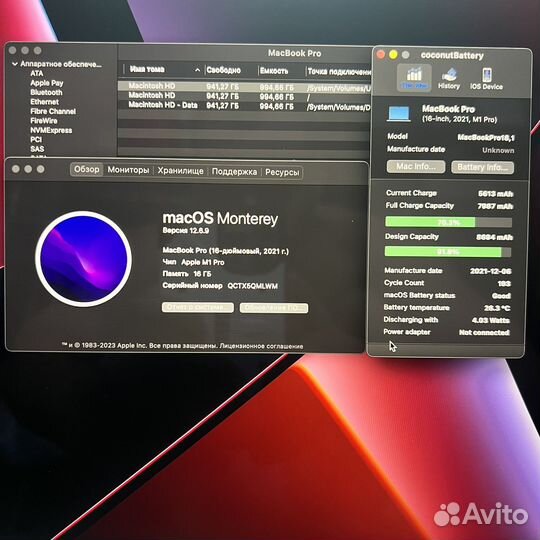This screenshot has width=540, height=540.
Task: Switch to the Хранилище tab
Action: coord(180,171)
